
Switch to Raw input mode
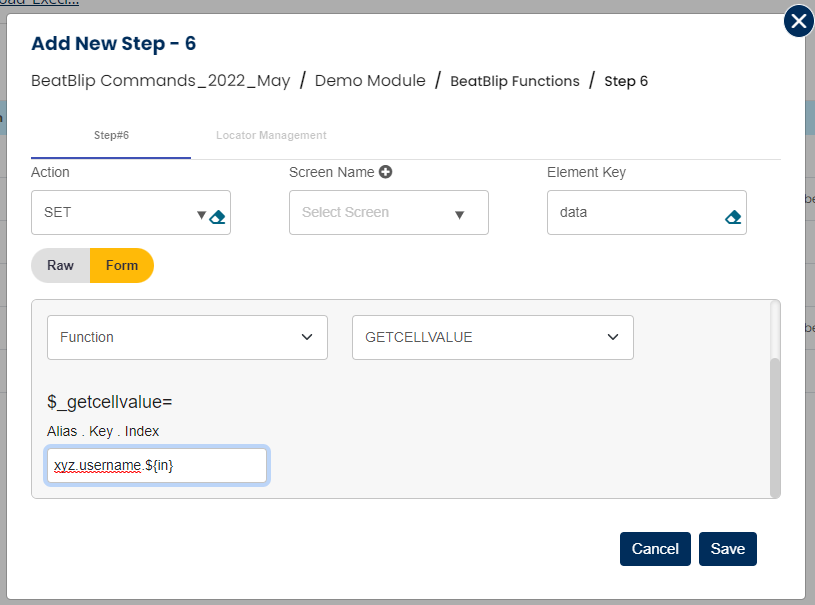pyautogui.click(x=61, y=266)
